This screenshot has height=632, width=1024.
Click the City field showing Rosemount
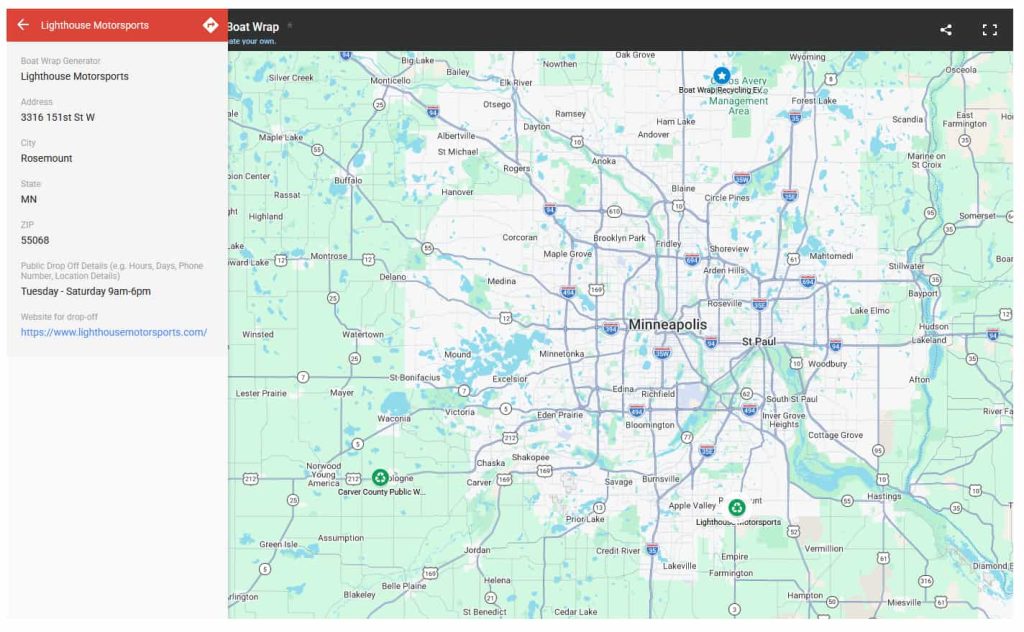pos(46,158)
